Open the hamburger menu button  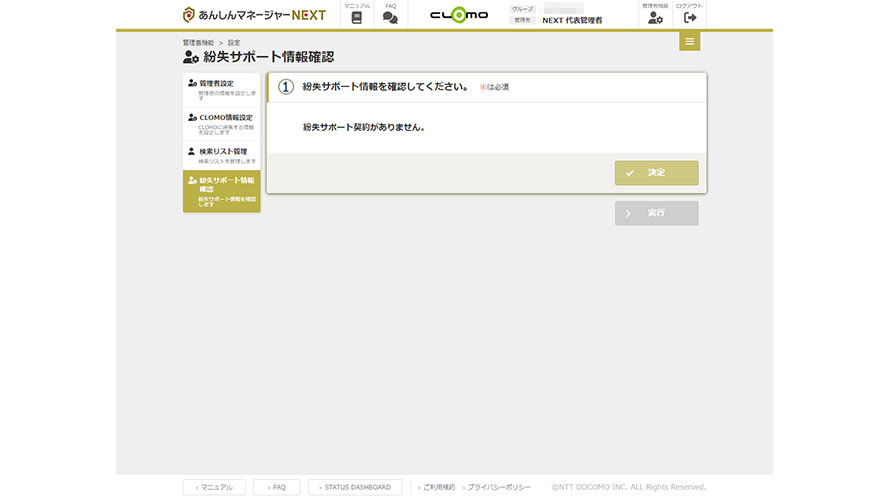point(689,41)
